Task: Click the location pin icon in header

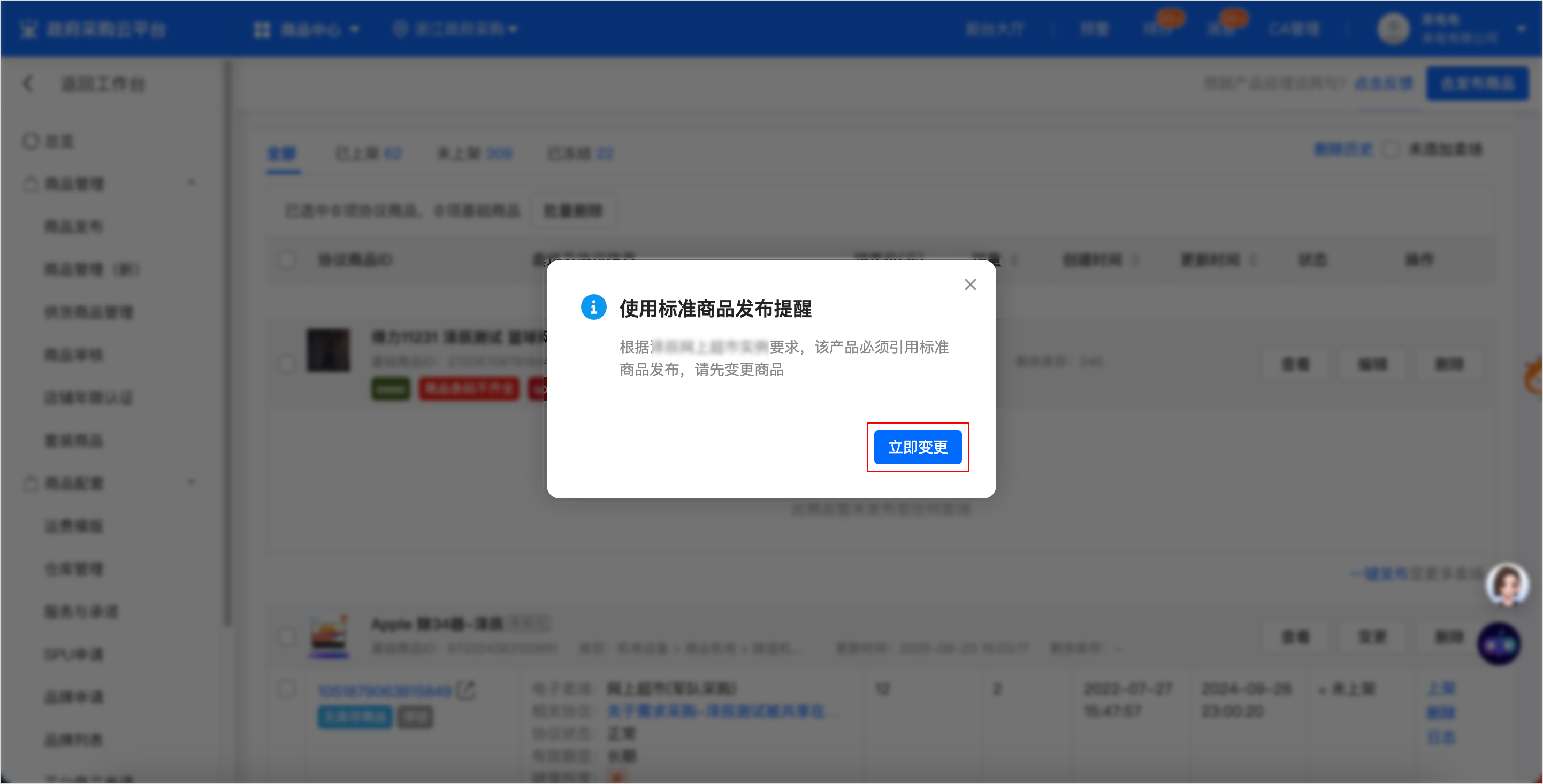Action: (x=400, y=28)
